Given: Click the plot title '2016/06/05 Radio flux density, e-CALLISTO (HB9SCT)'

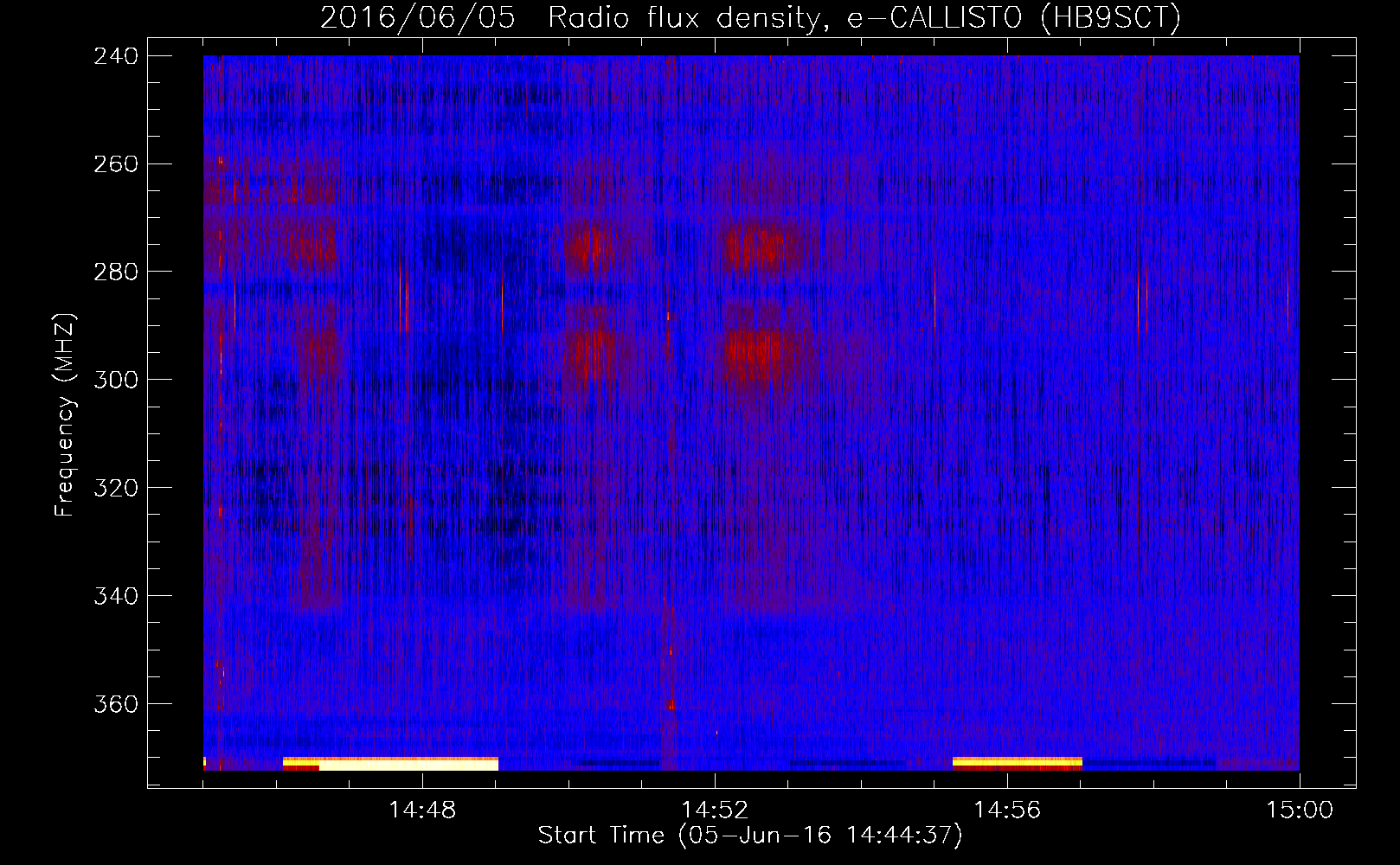Looking at the screenshot, I should (750, 17).
